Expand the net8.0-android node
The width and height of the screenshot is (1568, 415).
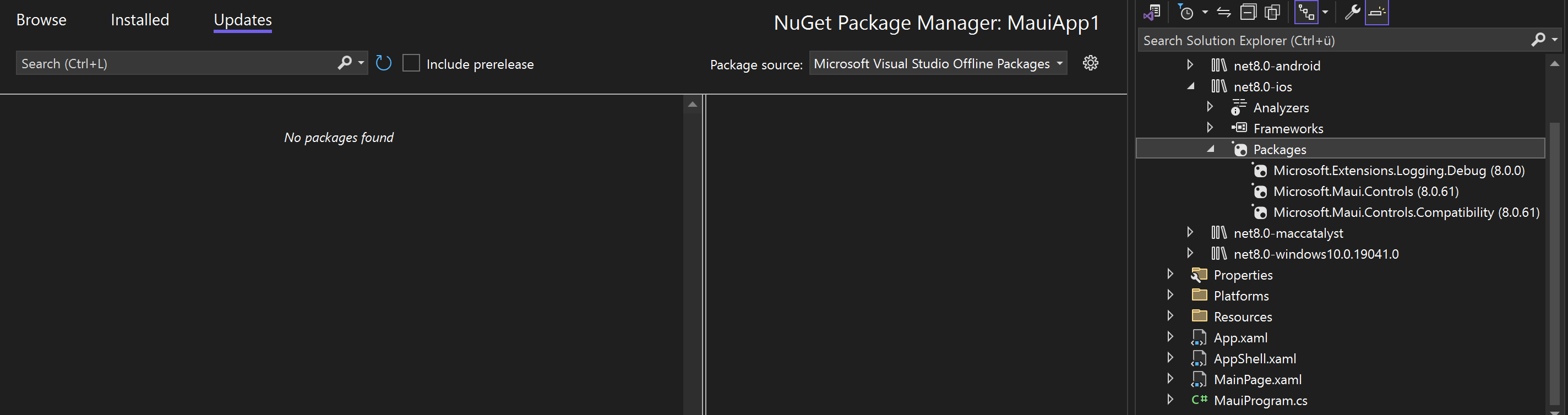click(x=1189, y=64)
